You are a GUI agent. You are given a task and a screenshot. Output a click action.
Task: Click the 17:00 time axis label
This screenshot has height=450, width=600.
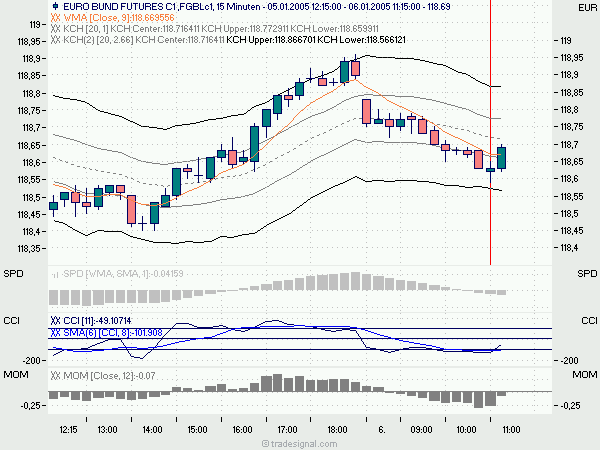pos(287,430)
